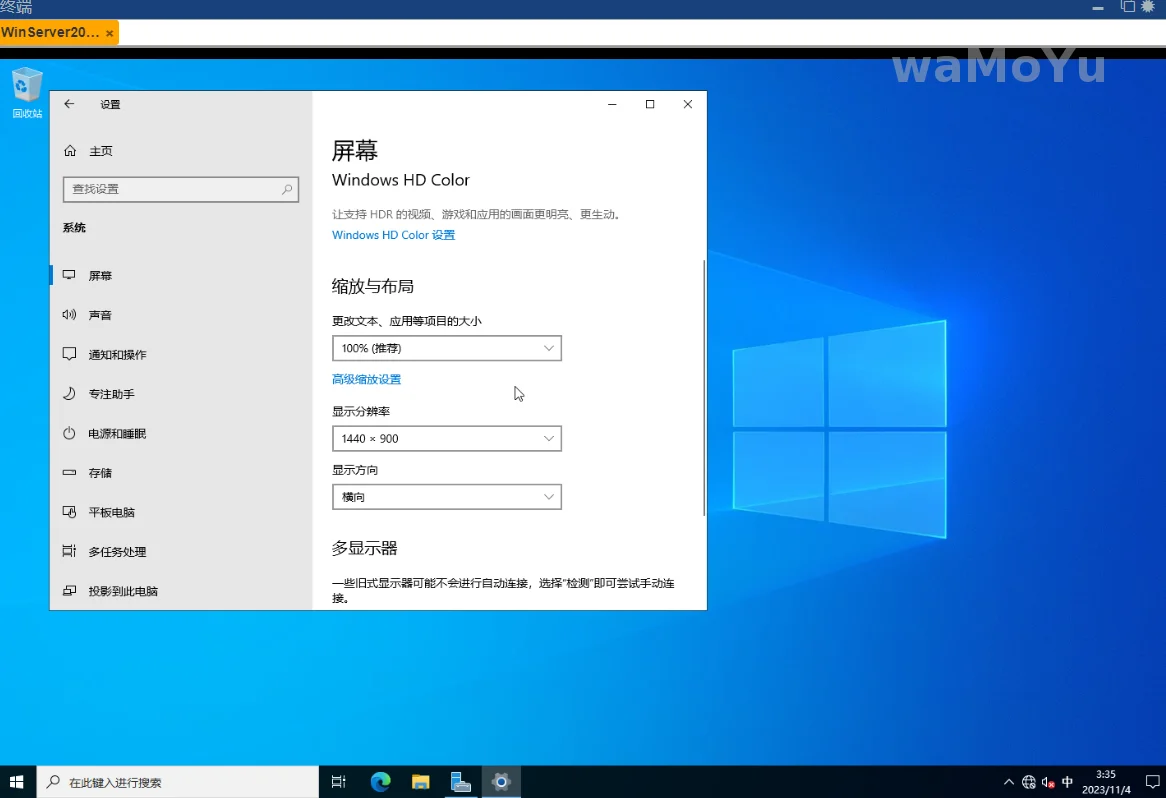The width and height of the screenshot is (1166, 798).
Task: Close the WinServer20... terminal tab
Action: coord(109,33)
